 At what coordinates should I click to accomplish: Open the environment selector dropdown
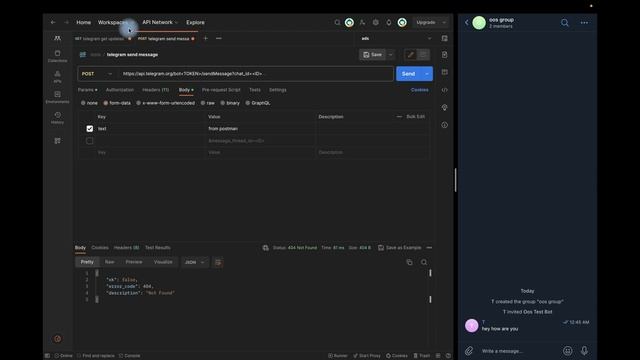[396, 38]
